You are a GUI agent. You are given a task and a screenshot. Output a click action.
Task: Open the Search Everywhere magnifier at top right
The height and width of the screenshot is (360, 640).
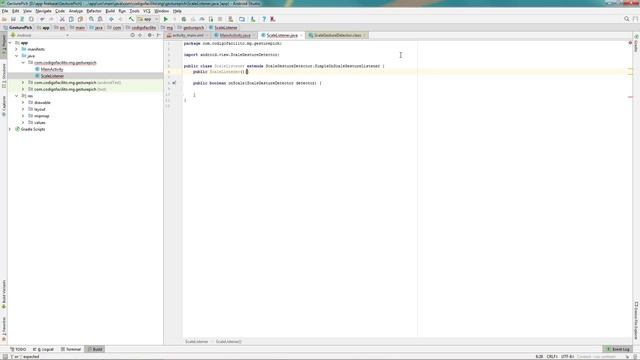[627, 19]
